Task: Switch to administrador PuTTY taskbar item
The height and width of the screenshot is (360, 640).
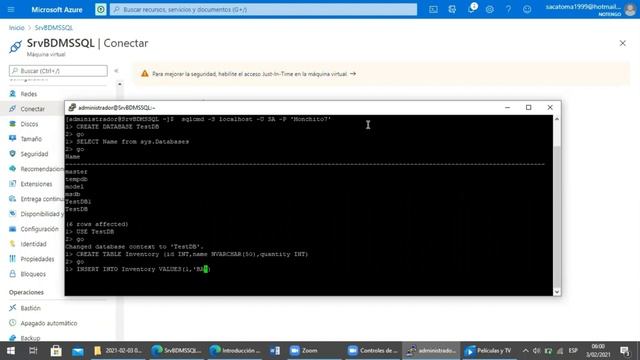Action: click(432, 351)
